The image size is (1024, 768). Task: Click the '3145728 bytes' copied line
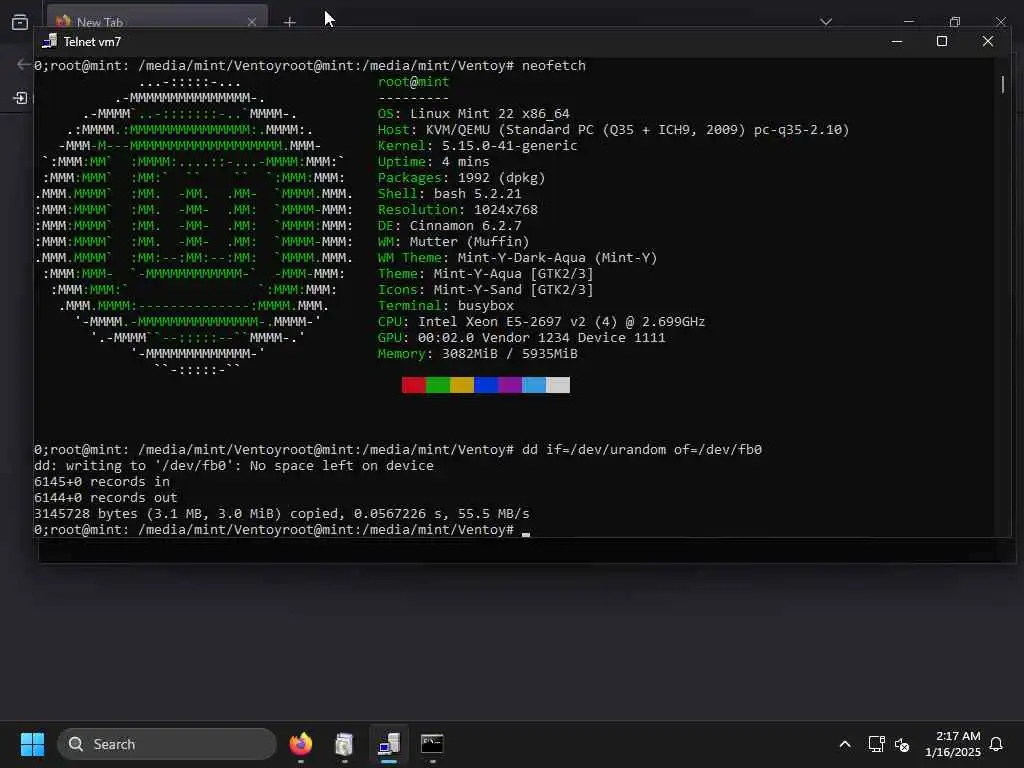[x=281, y=513]
